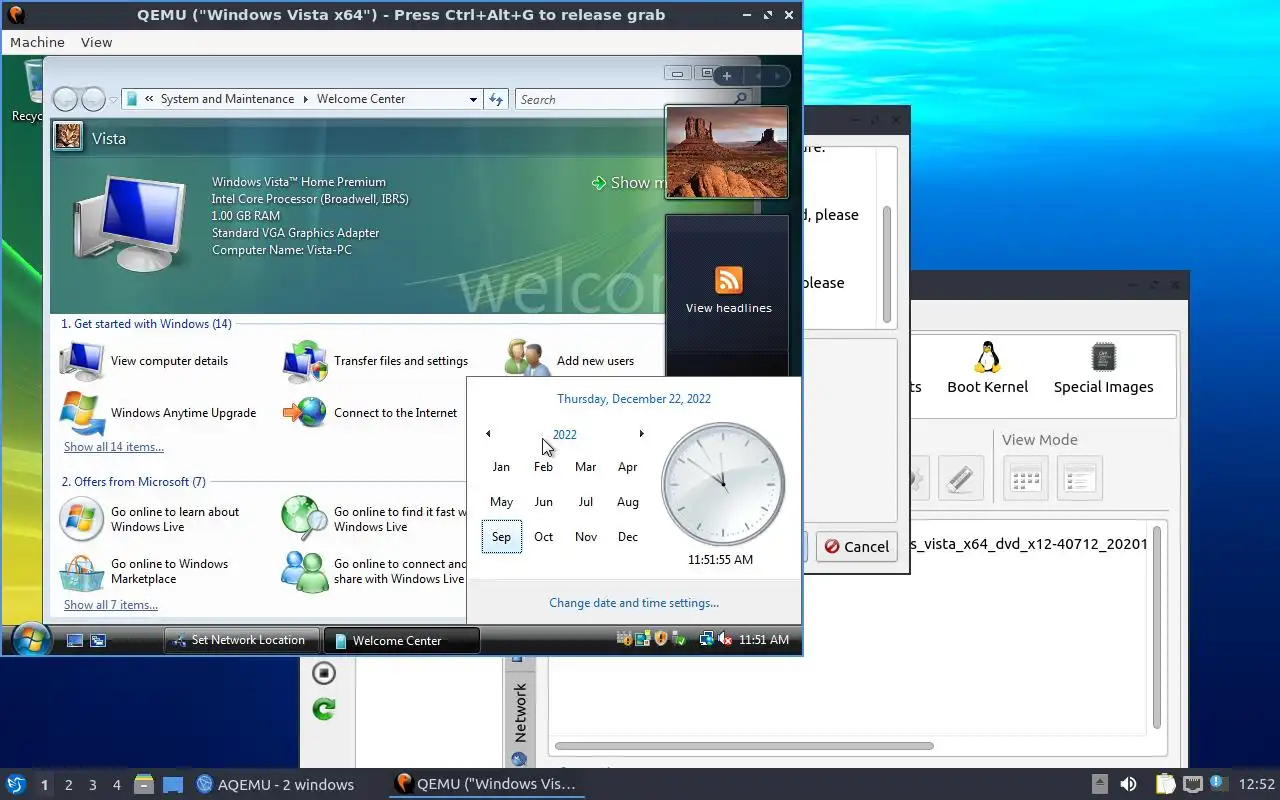The width and height of the screenshot is (1280, 800).
Task: Click the 2022 year header in calendar
Action: 565,434
